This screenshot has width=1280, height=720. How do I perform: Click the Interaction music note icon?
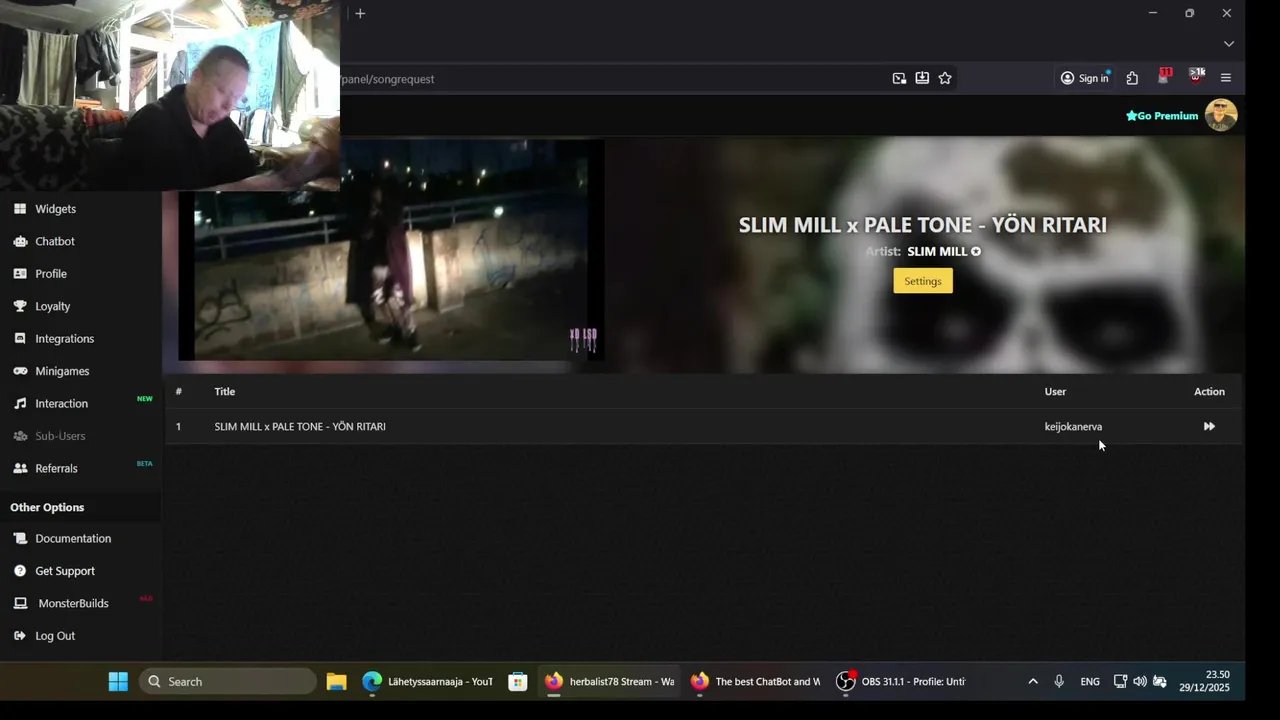[20, 404]
